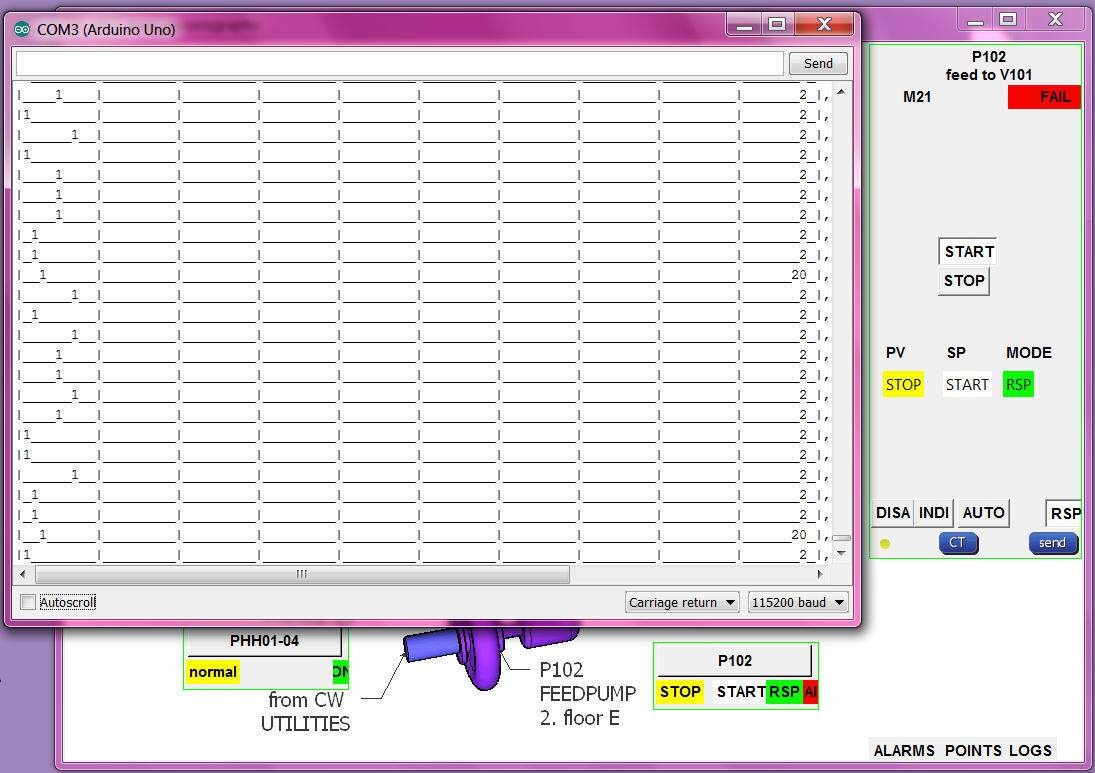
Task: Toggle DISA mode in P102 panel
Action: pyautogui.click(x=892, y=513)
